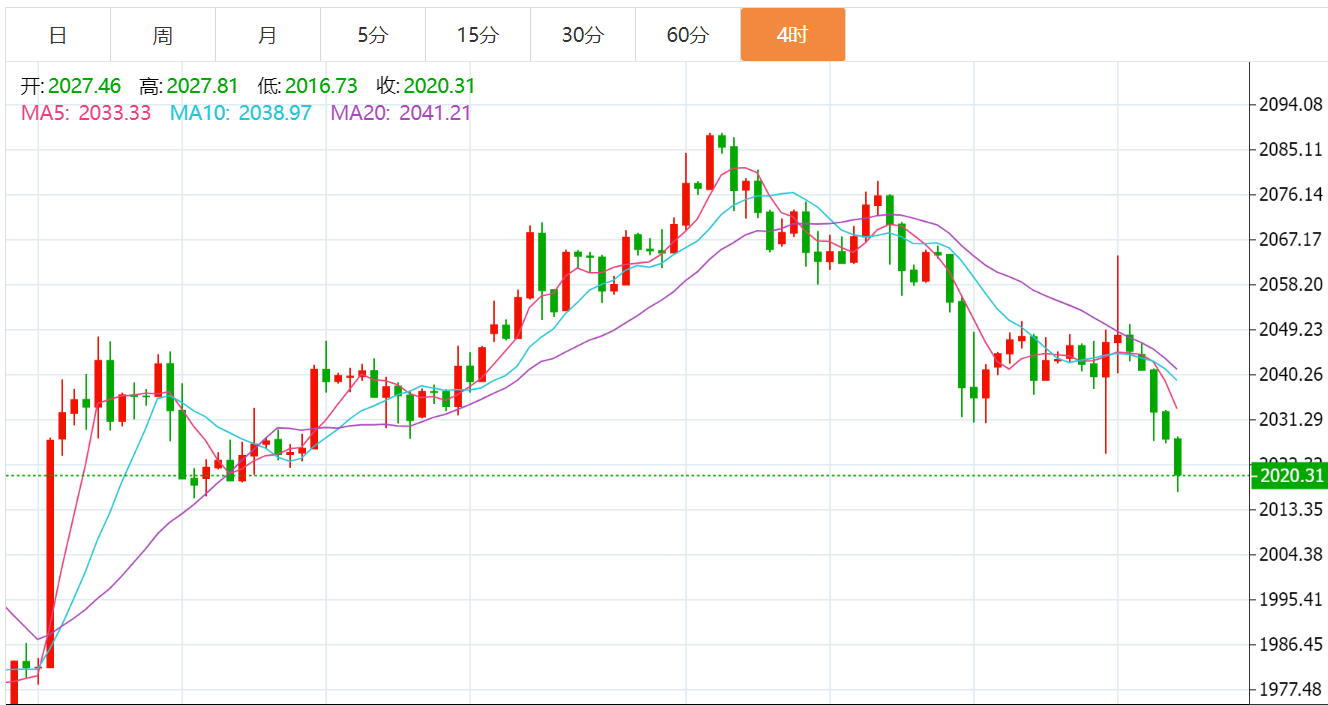This screenshot has height=705, width=1328.
Task: Click the opening price value 2027.46
Action: click(x=84, y=87)
